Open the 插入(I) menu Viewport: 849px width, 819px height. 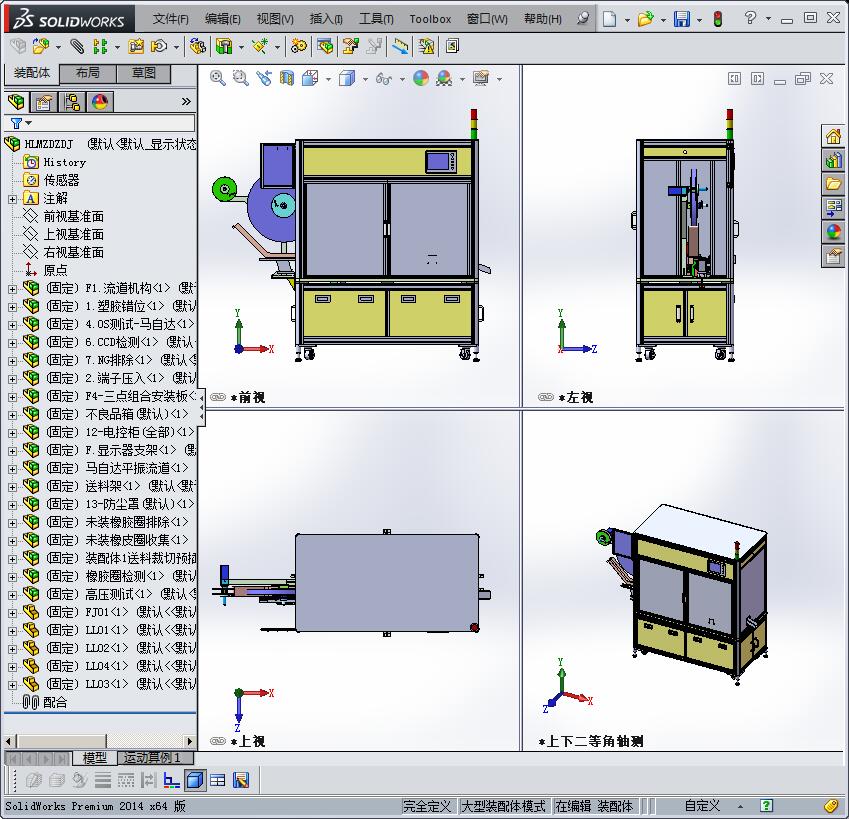(326, 19)
